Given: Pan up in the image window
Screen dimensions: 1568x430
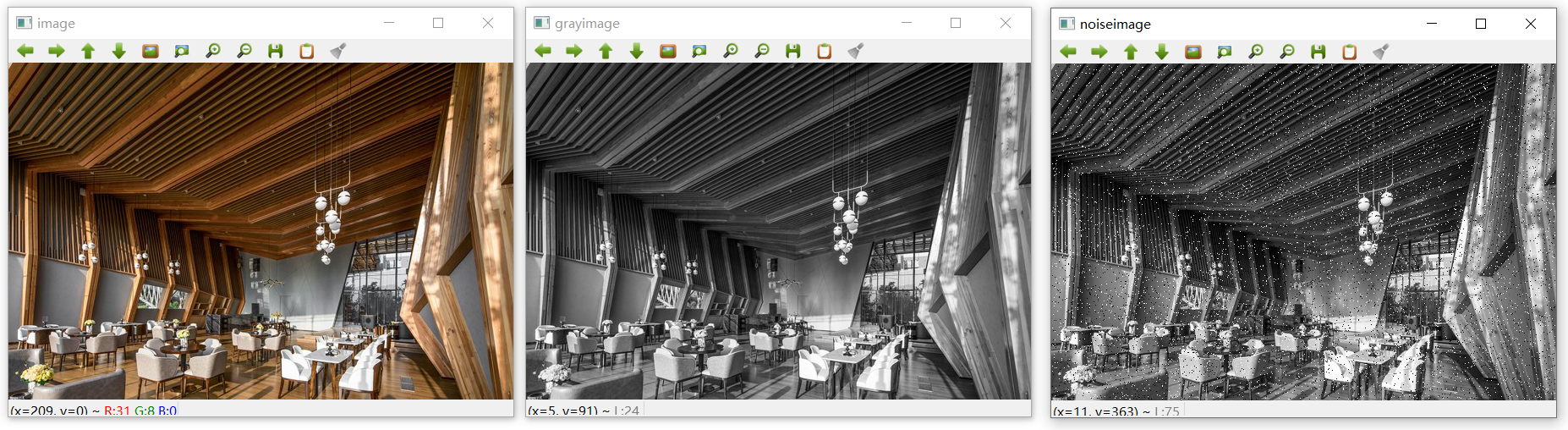Looking at the screenshot, I should coord(88,51).
